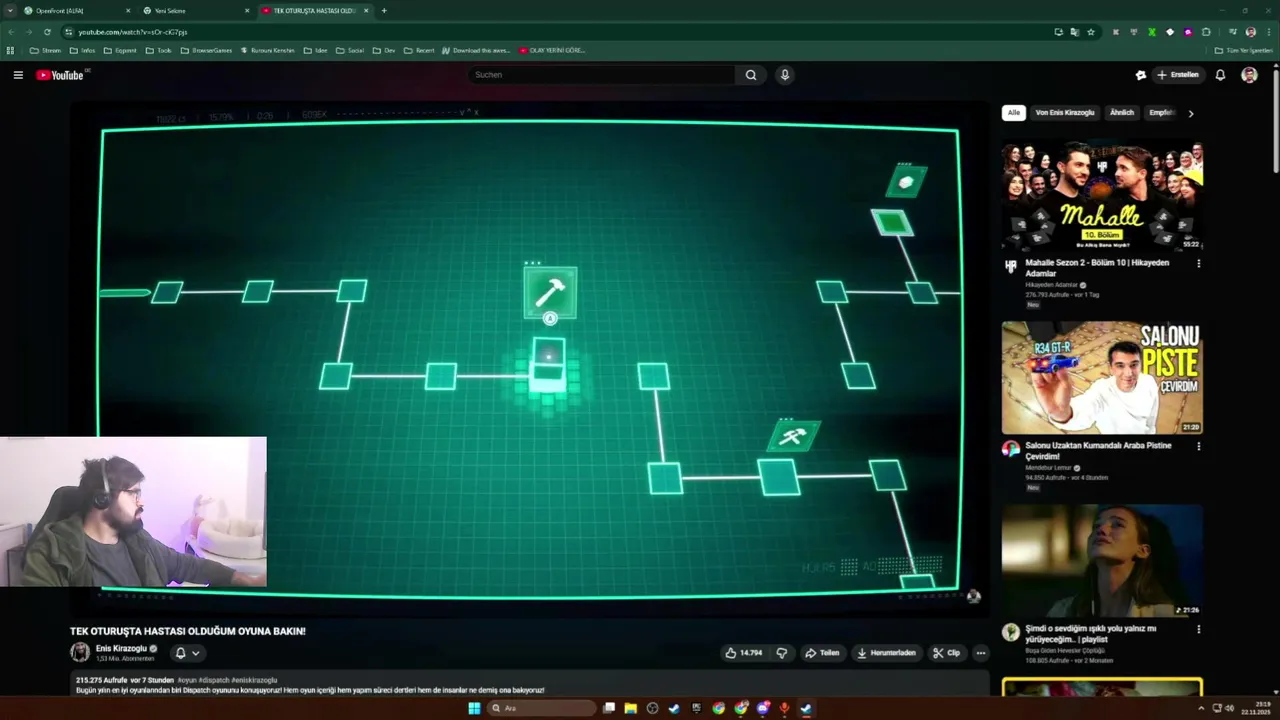Viewport: 1280px width, 720px height.
Task: Click the Herunterladen download button
Action: point(887,653)
